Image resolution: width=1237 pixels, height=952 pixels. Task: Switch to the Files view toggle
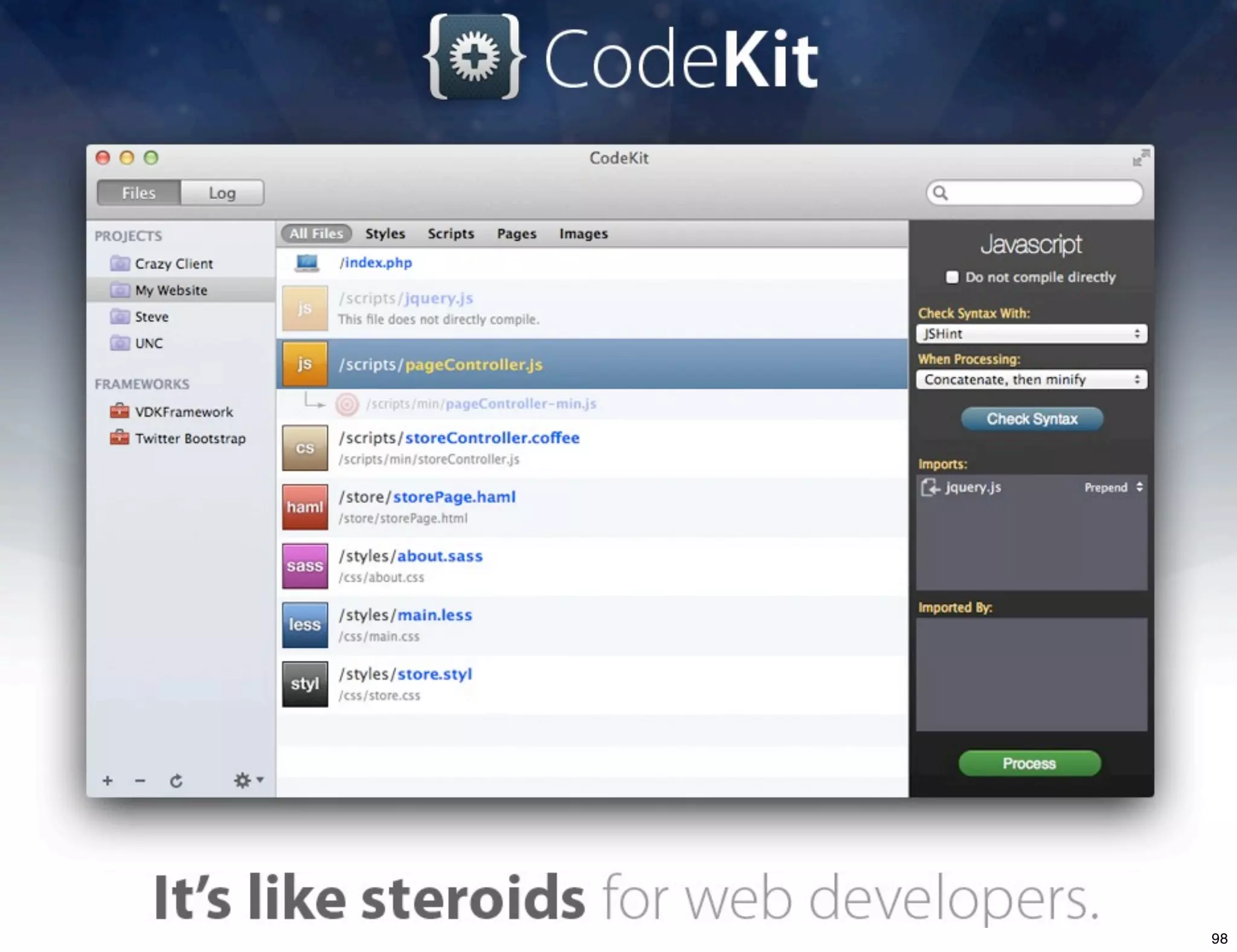(138, 193)
